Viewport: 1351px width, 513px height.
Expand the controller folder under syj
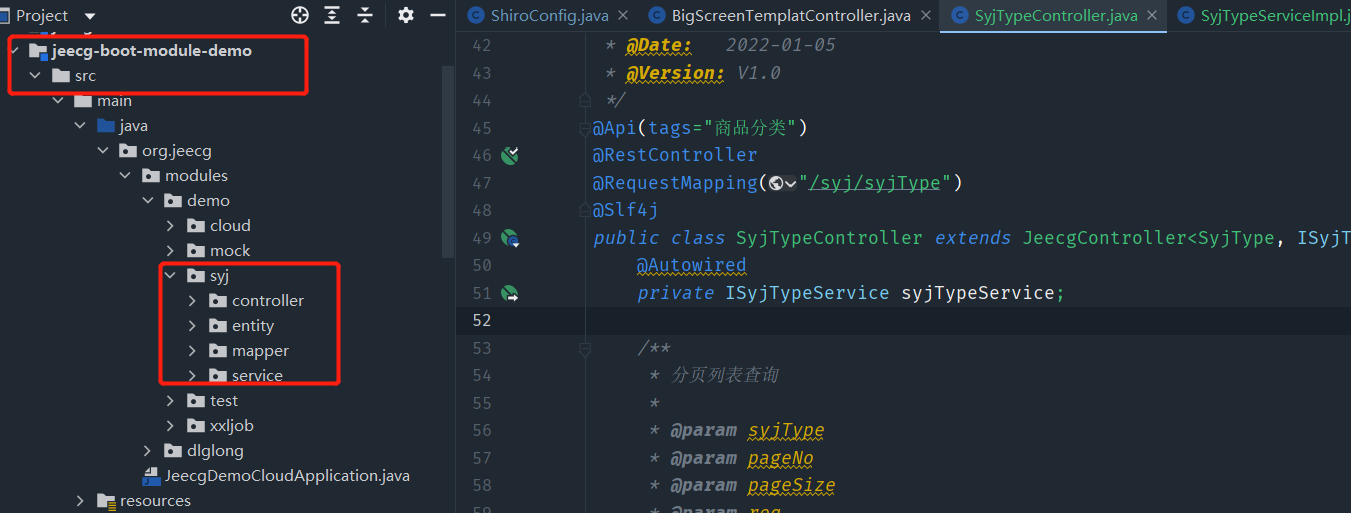(x=193, y=301)
